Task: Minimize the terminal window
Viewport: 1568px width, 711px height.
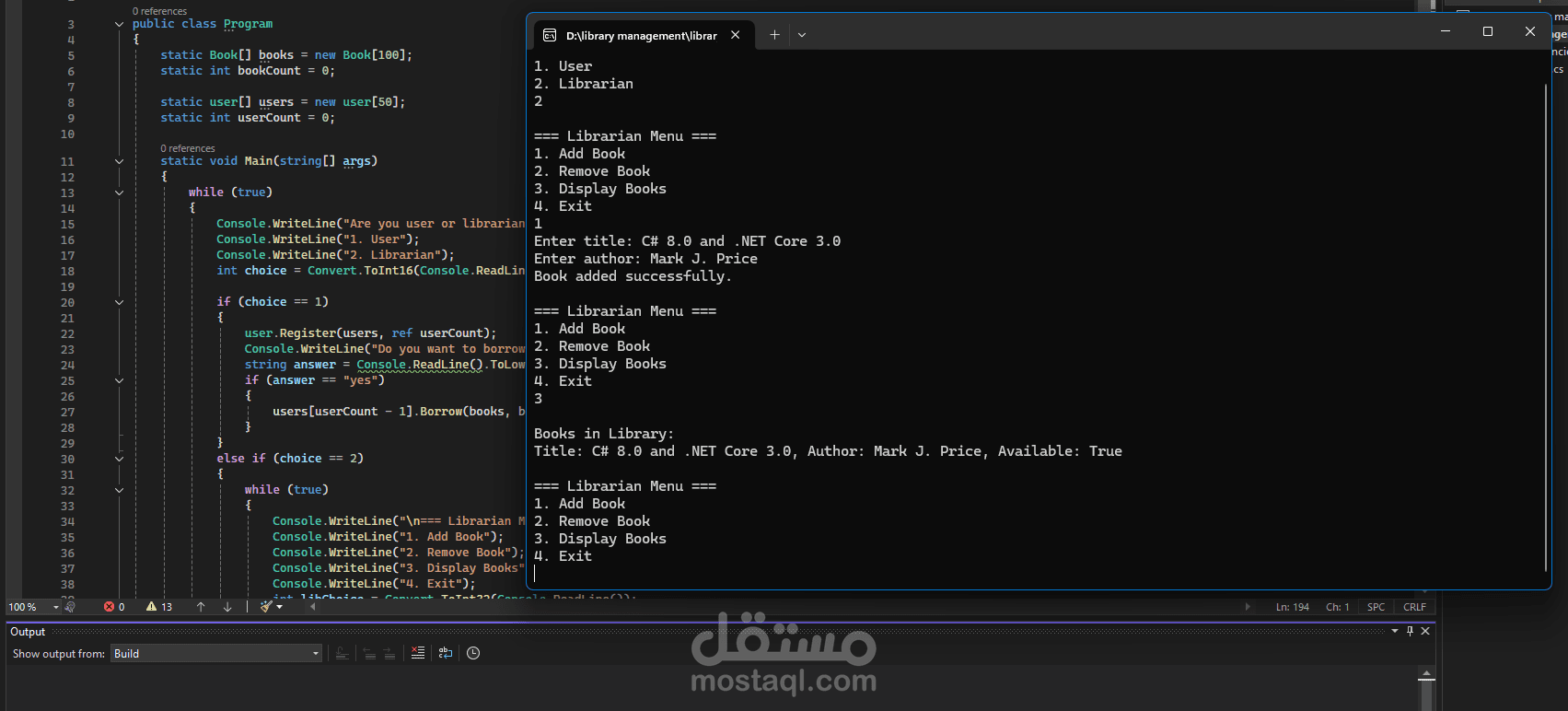Action: [1446, 31]
